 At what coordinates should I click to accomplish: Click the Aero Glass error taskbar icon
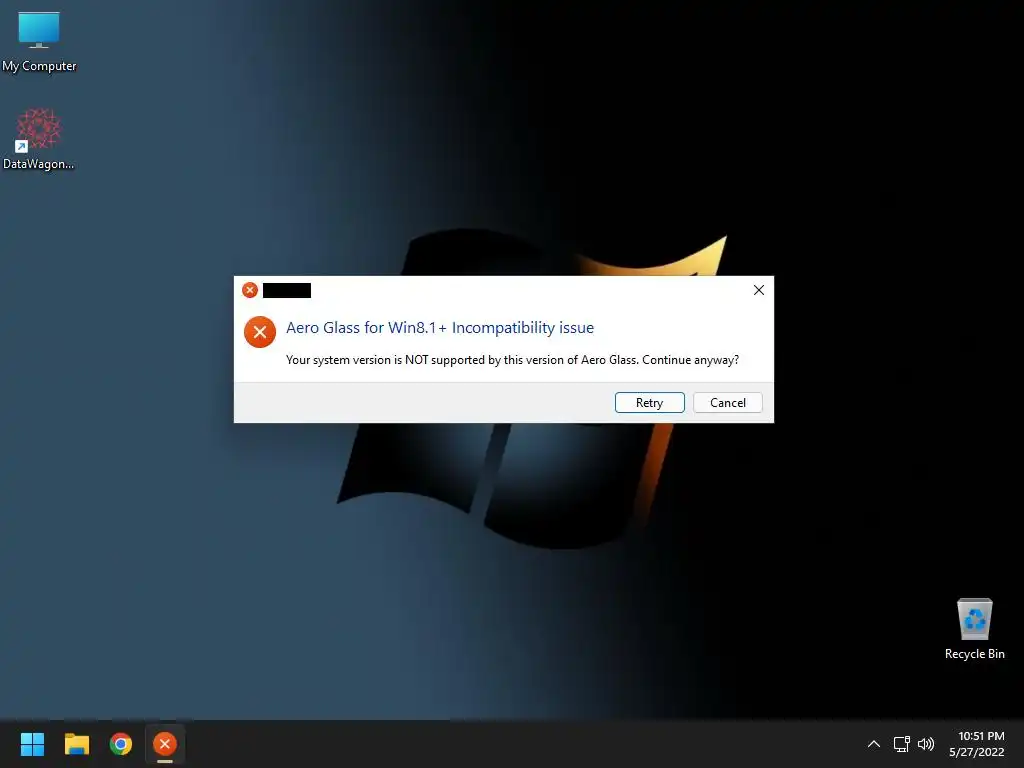coord(165,744)
